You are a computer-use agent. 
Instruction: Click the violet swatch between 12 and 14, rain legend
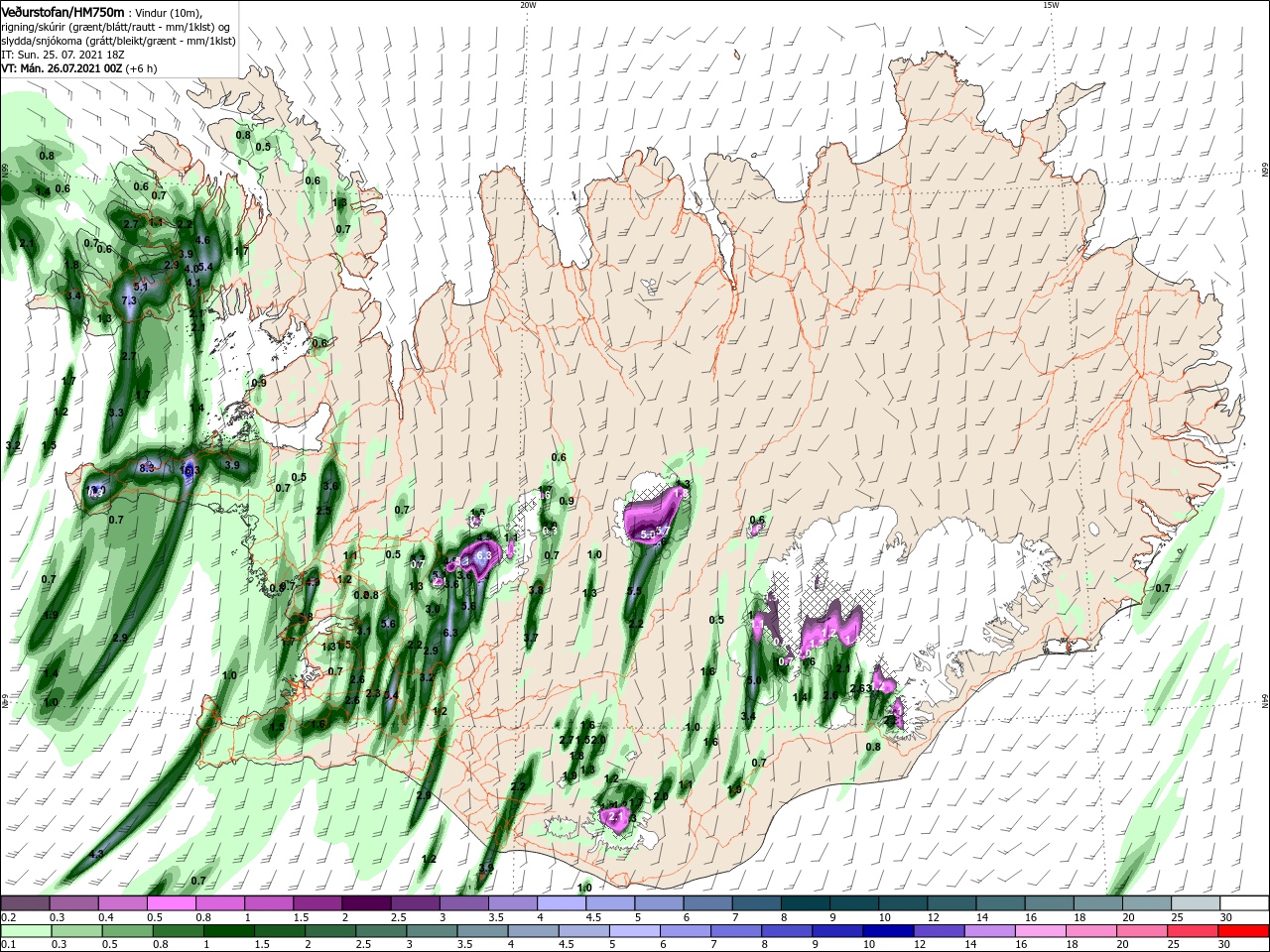click(939, 930)
